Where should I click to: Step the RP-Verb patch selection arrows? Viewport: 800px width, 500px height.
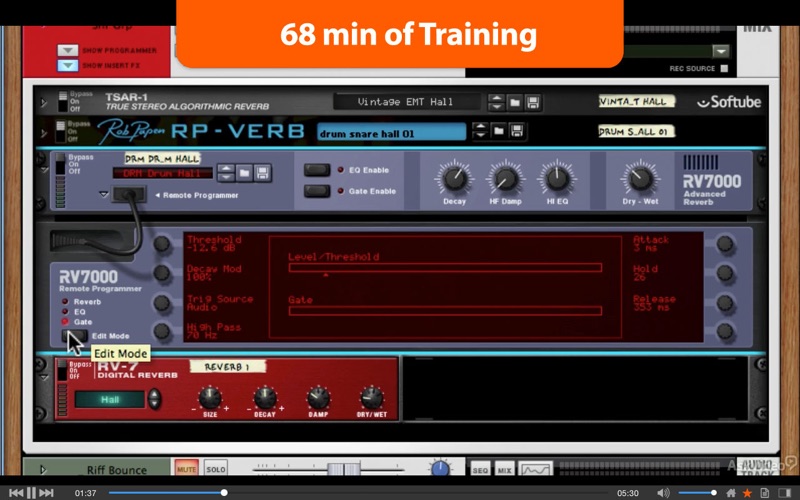(480, 131)
